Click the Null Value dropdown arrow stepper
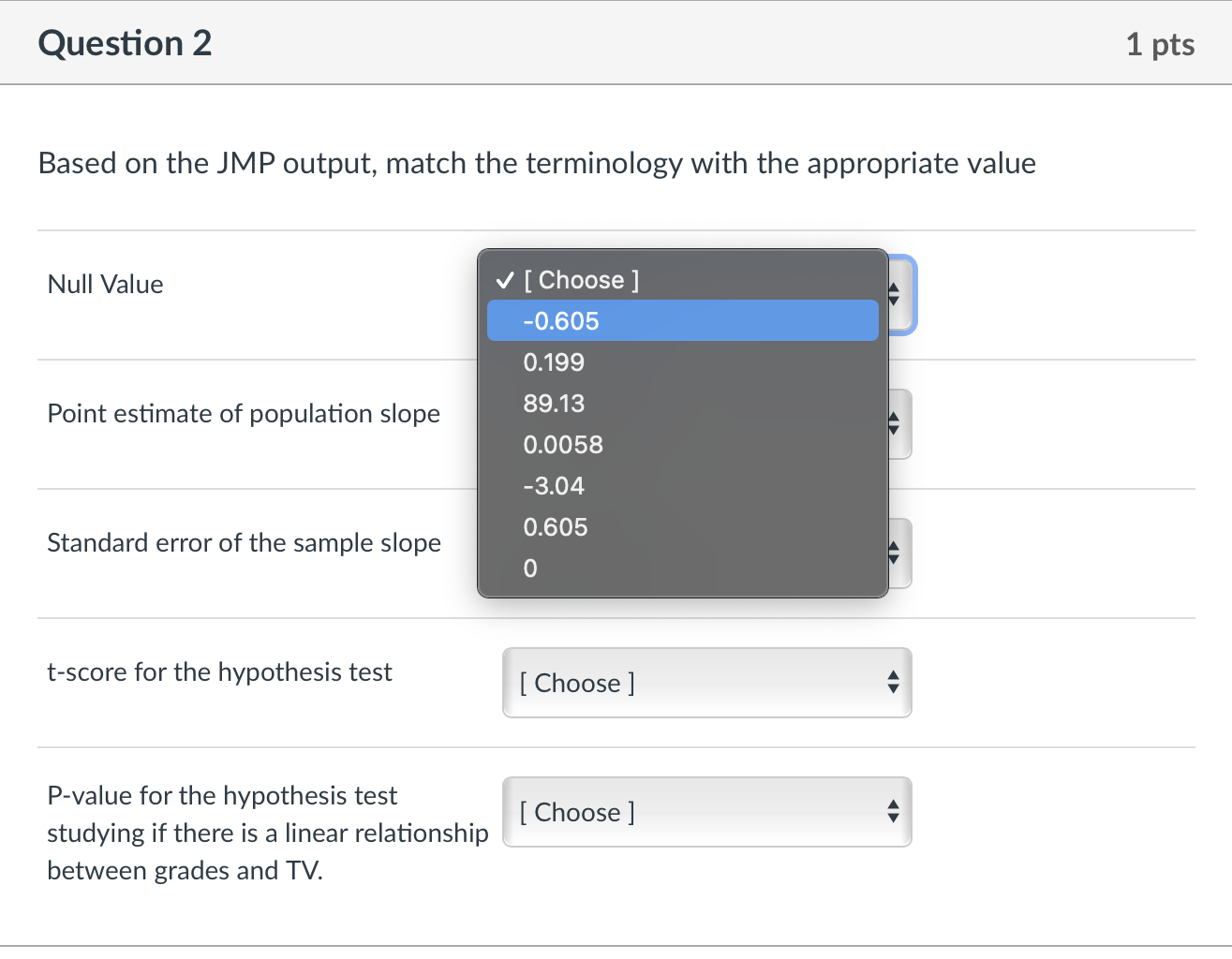 tap(894, 295)
